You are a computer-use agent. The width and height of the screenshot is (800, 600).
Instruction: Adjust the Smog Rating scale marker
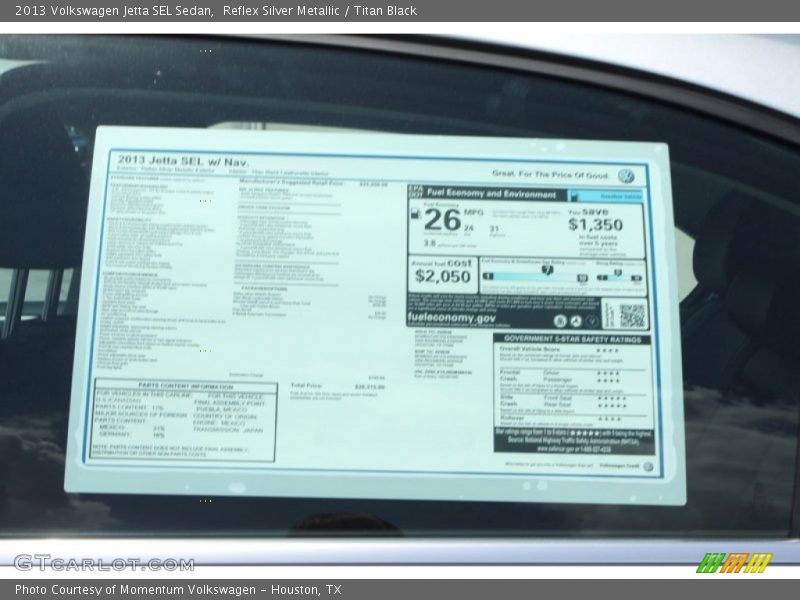[x=616, y=273]
